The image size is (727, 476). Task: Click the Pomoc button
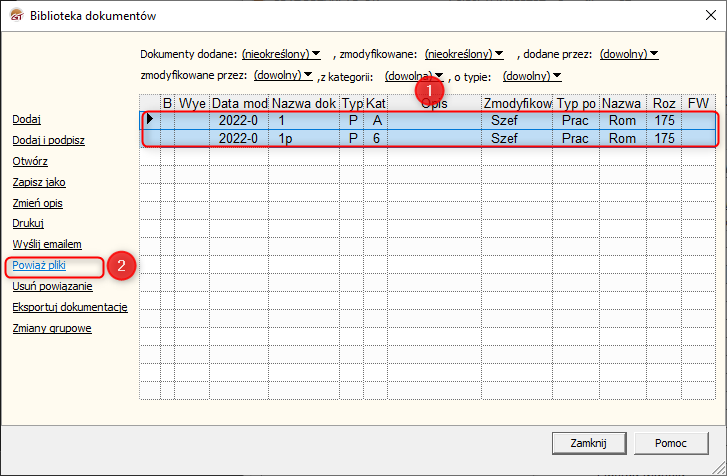pos(671,443)
